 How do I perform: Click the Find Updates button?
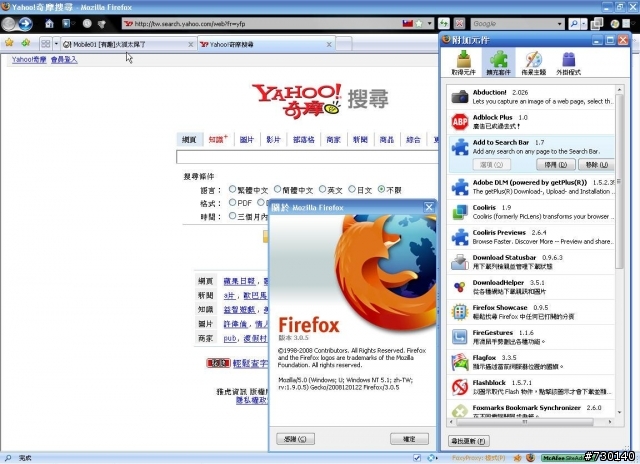click(x=469, y=441)
